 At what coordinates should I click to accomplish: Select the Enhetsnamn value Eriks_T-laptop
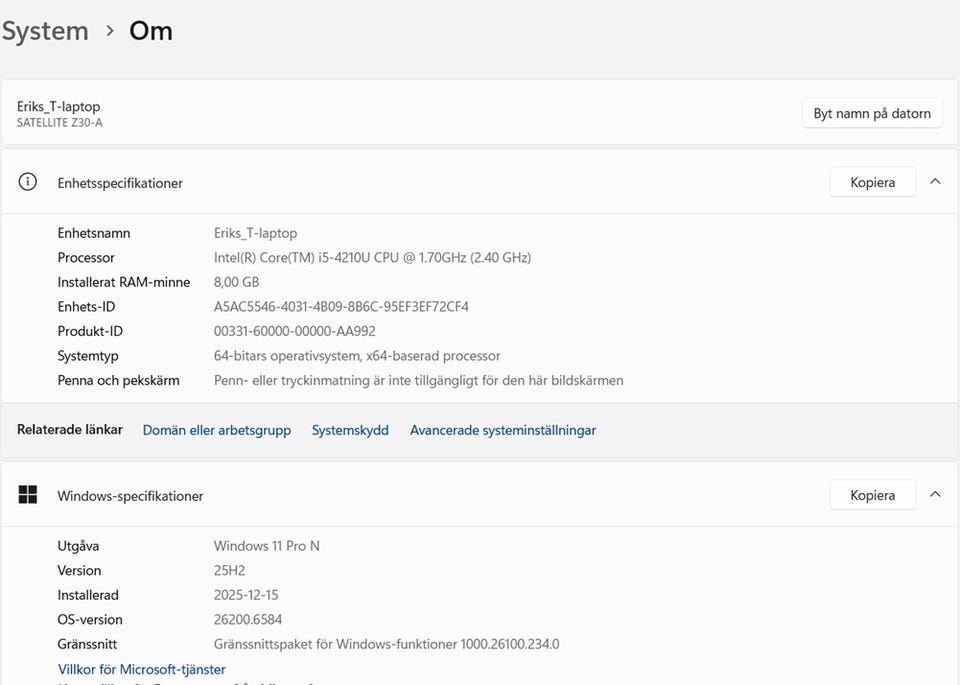pos(255,233)
